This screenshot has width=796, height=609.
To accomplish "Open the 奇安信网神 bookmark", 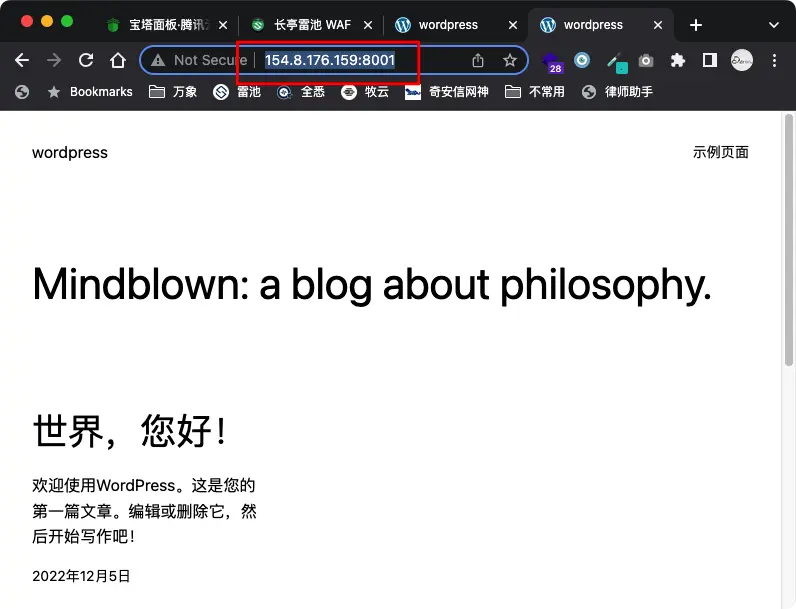I will coord(447,92).
